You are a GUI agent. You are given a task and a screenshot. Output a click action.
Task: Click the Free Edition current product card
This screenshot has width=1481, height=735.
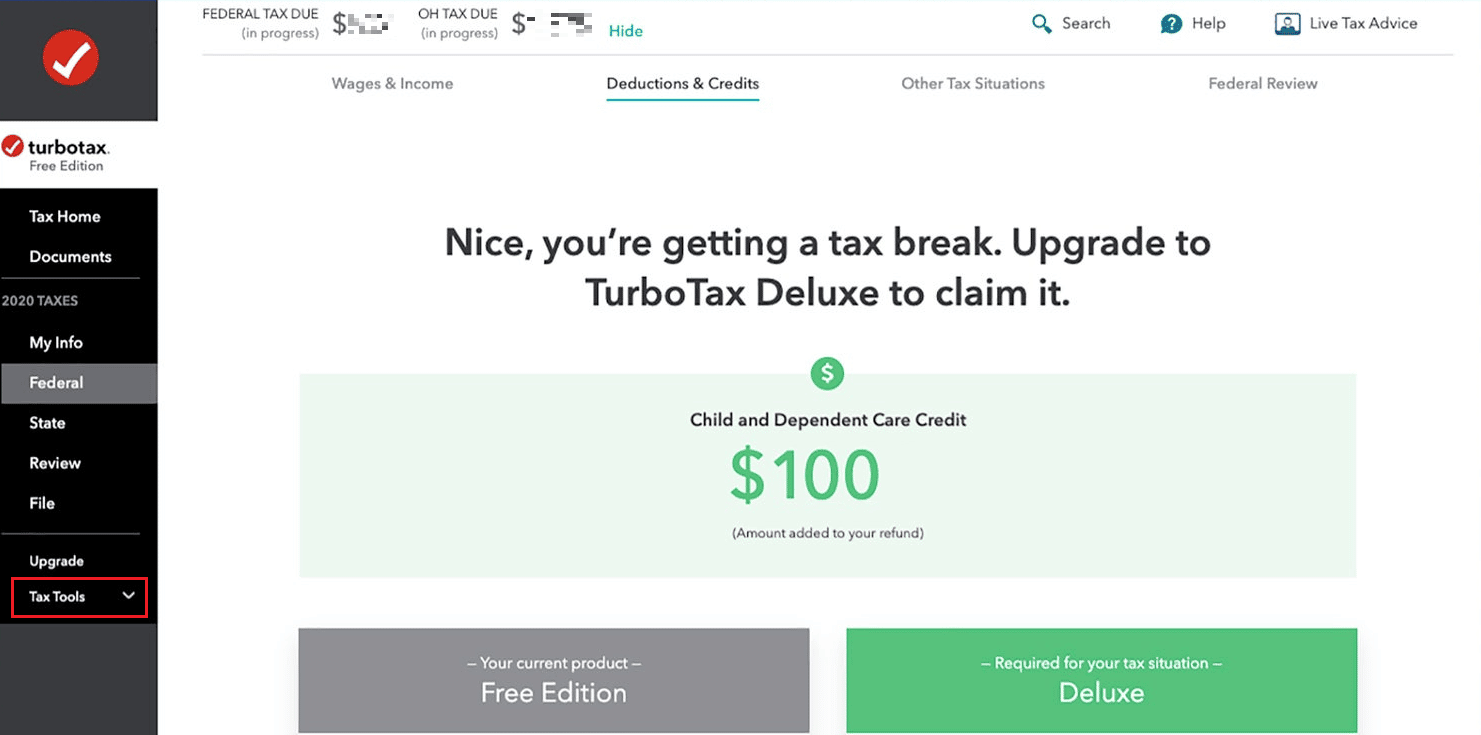click(x=553, y=680)
